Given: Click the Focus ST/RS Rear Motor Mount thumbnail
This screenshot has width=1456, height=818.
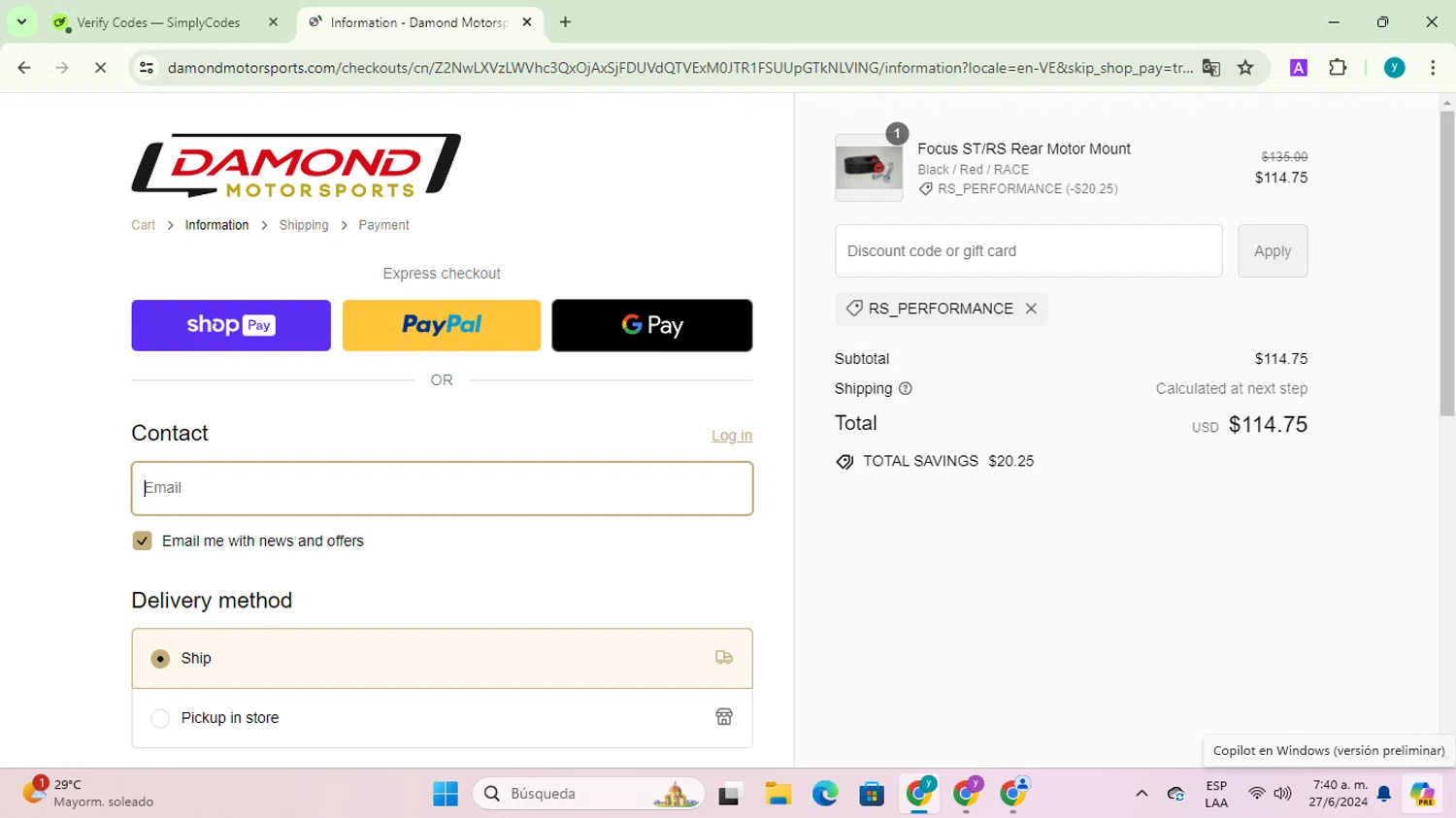Looking at the screenshot, I should pyautogui.click(x=869, y=168).
